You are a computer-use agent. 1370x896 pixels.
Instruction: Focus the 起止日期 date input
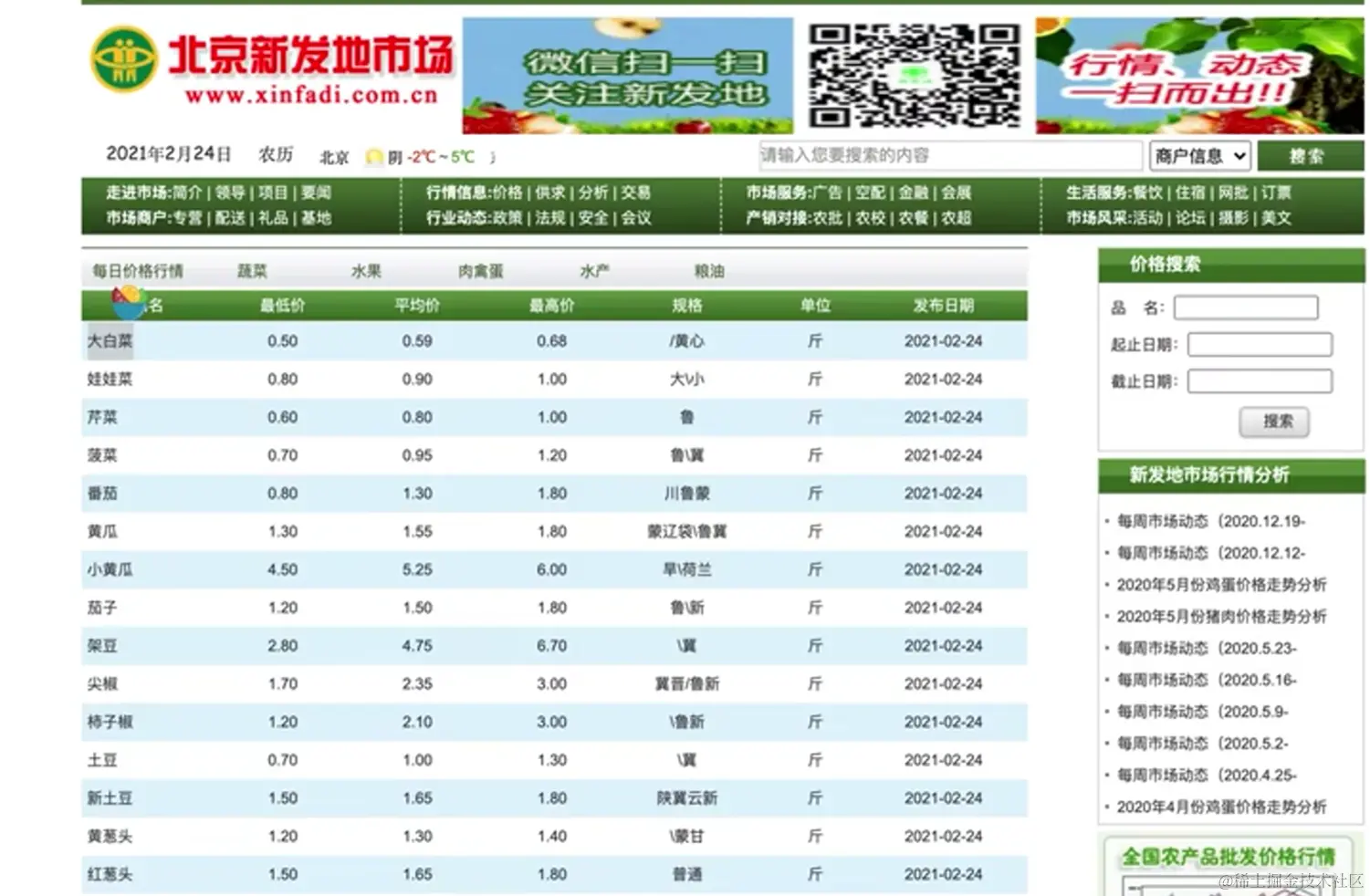[x=1260, y=345]
